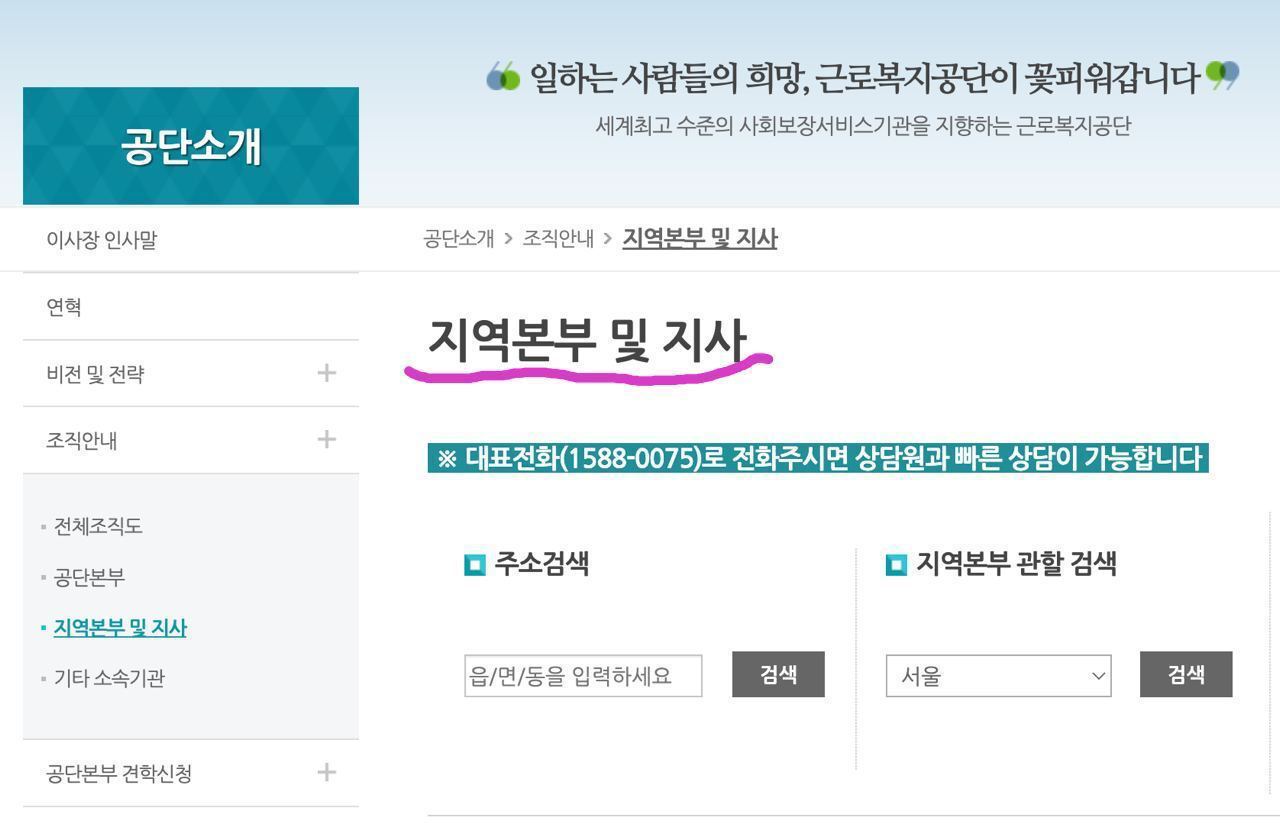Click the 주소검색 square bullet icon
The width and height of the screenshot is (1280, 831).
tap(475, 565)
